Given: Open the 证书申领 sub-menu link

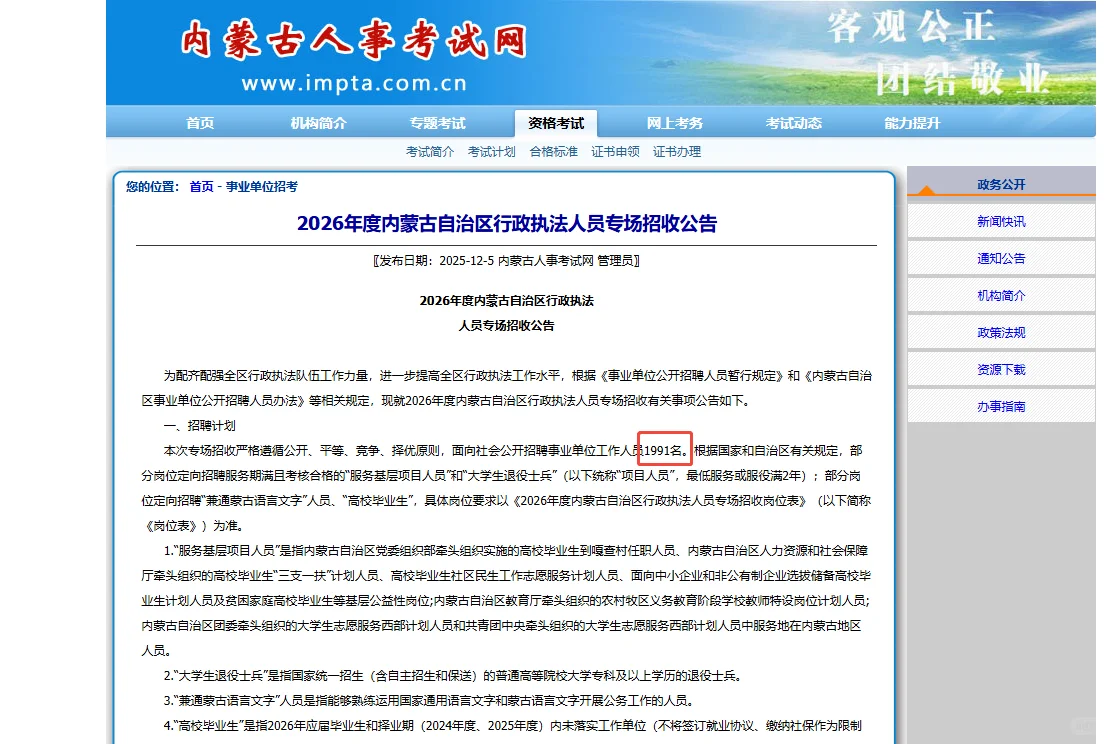Looking at the screenshot, I should pyautogui.click(x=615, y=151).
